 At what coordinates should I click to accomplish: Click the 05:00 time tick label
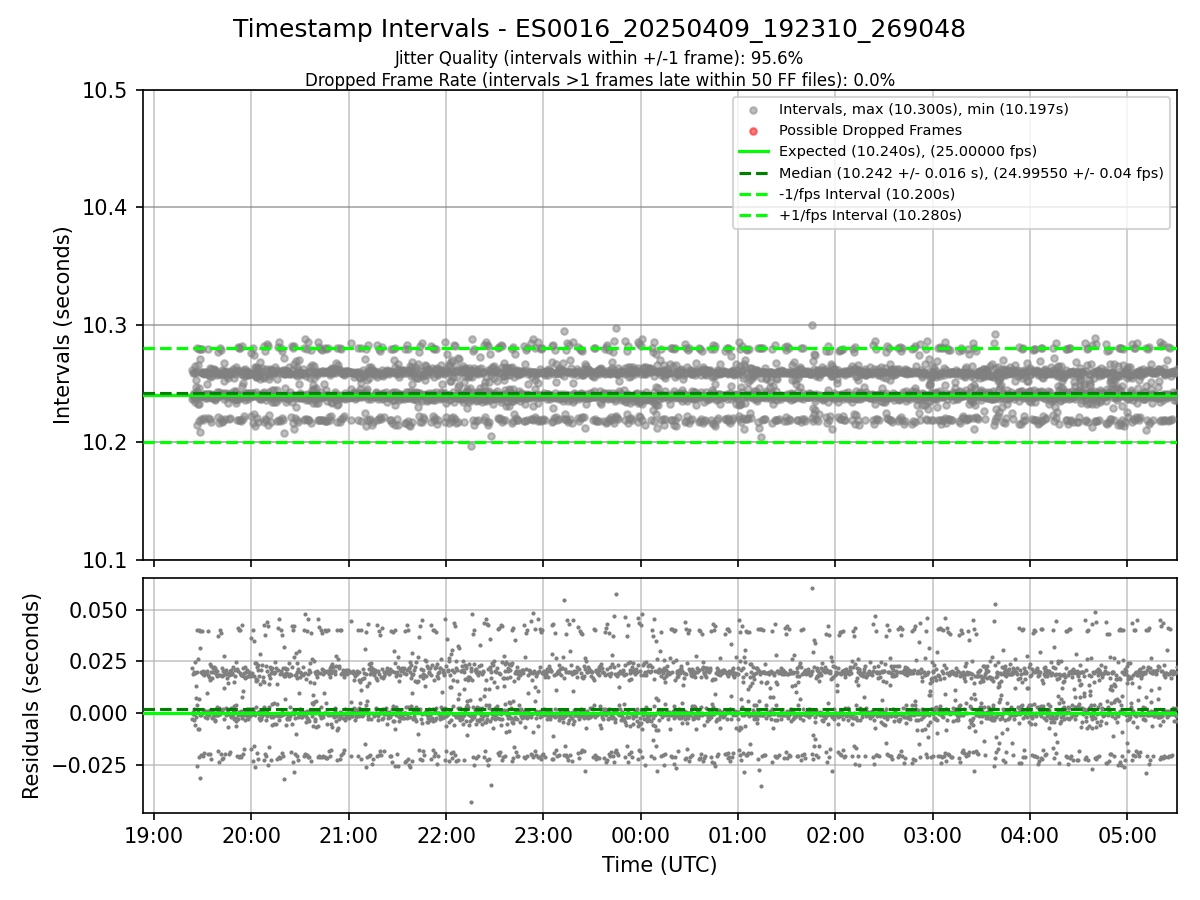[1128, 835]
